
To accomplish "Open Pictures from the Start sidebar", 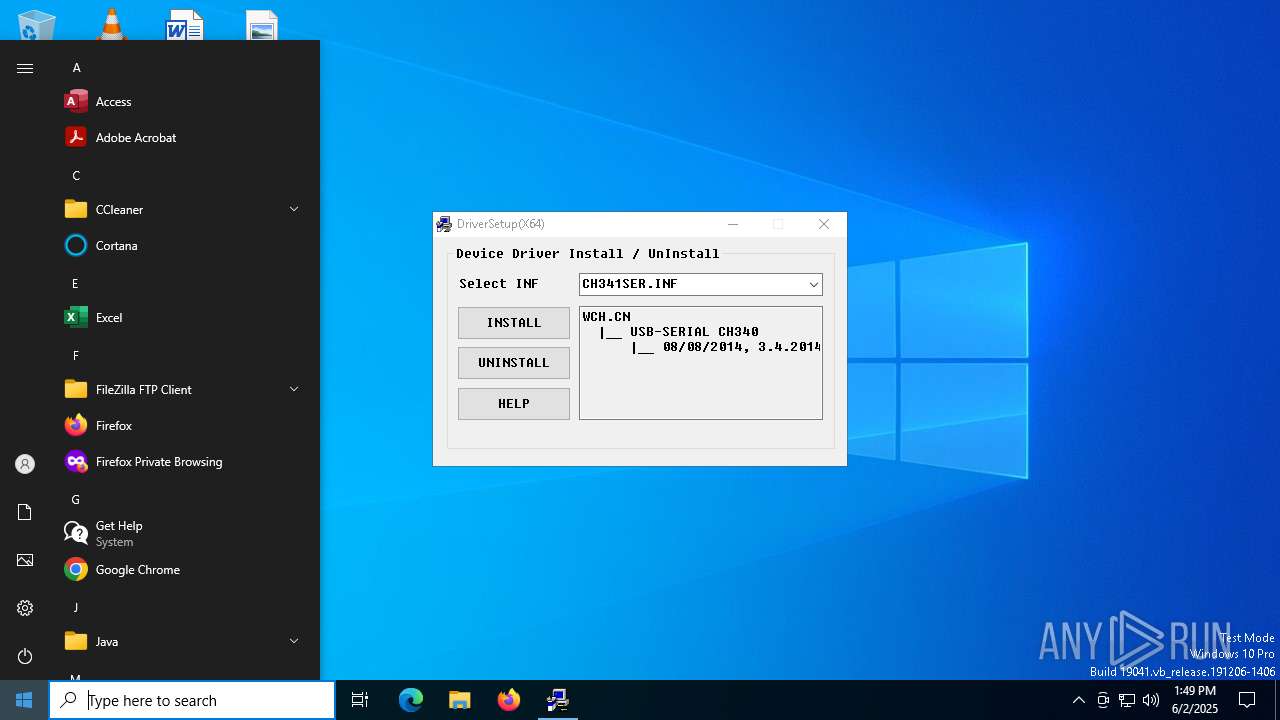I will point(25,560).
